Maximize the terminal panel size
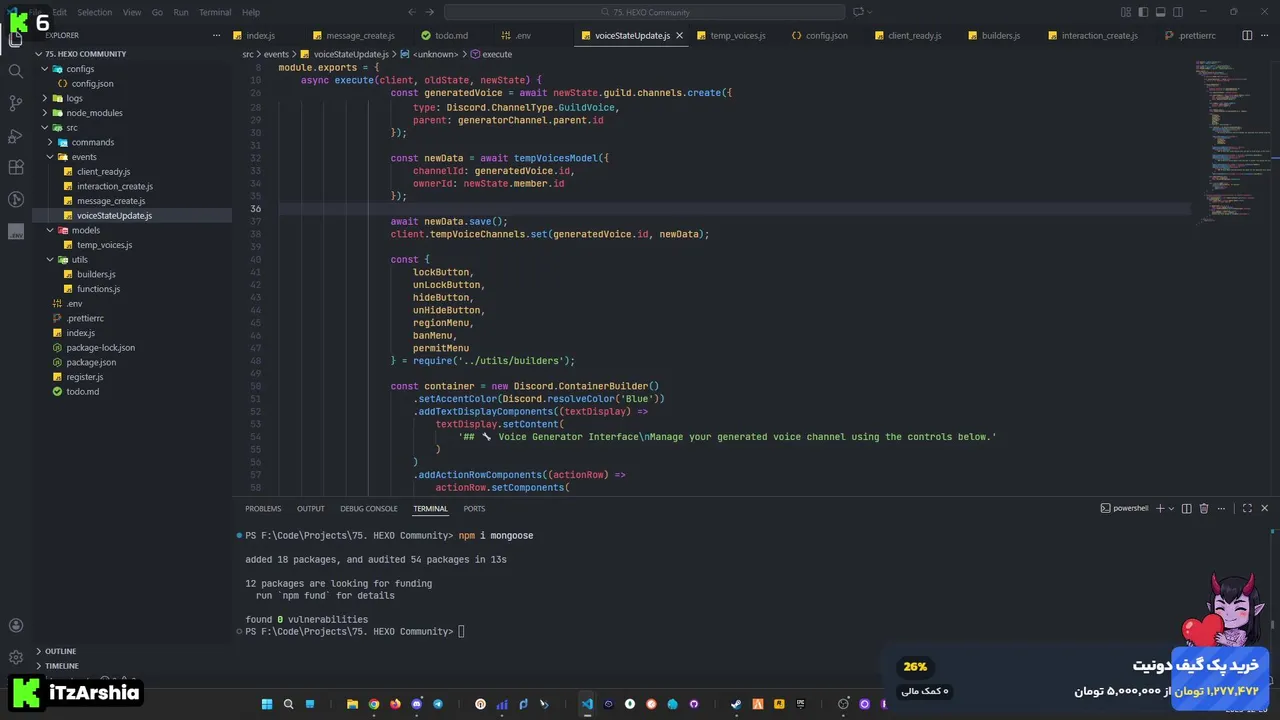This screenshot has height=720, width=1280. 1247,508
